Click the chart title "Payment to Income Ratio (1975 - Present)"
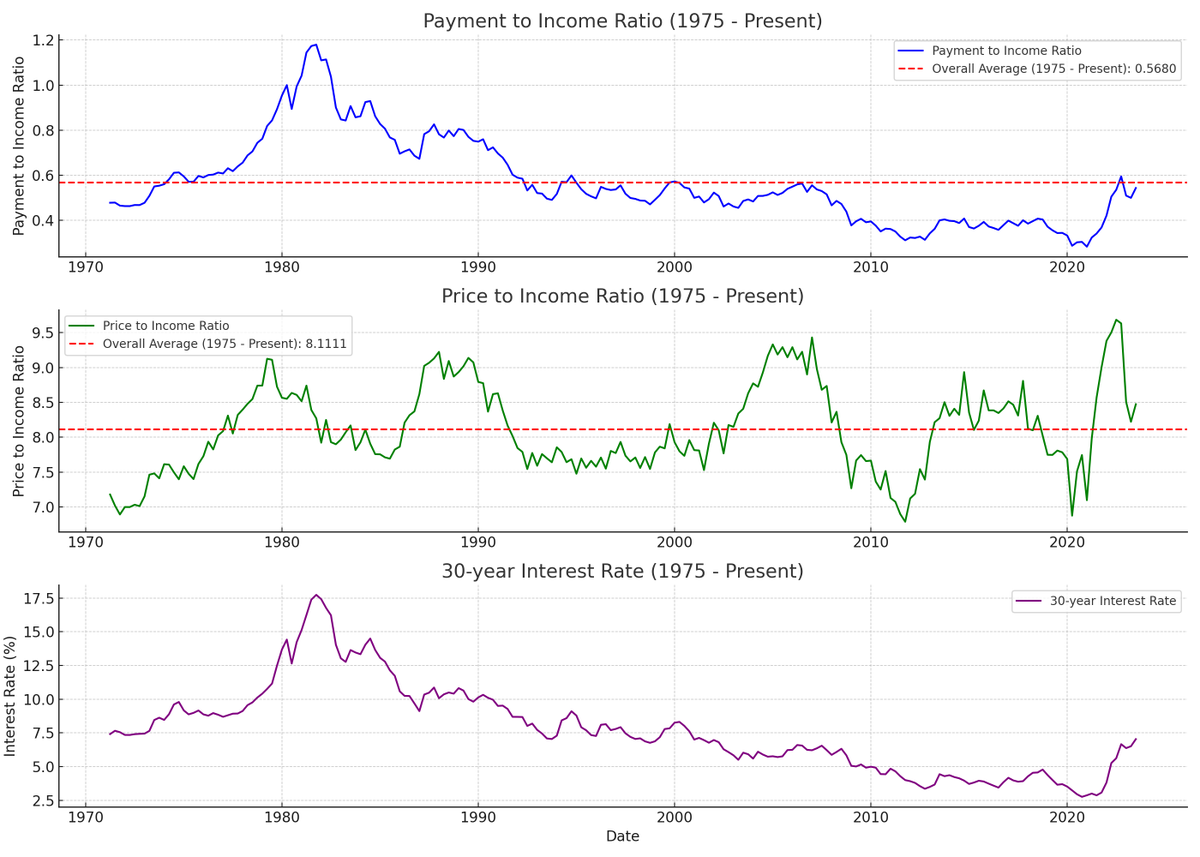1200x857 pixels. [x=623, y=21]
